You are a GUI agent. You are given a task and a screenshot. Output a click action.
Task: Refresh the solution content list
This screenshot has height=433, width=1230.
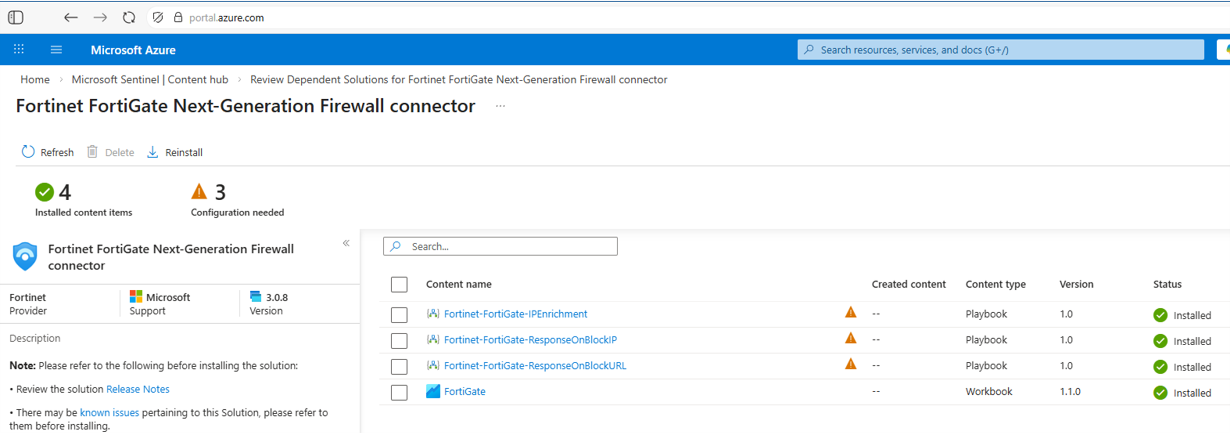tap(47, 152)
